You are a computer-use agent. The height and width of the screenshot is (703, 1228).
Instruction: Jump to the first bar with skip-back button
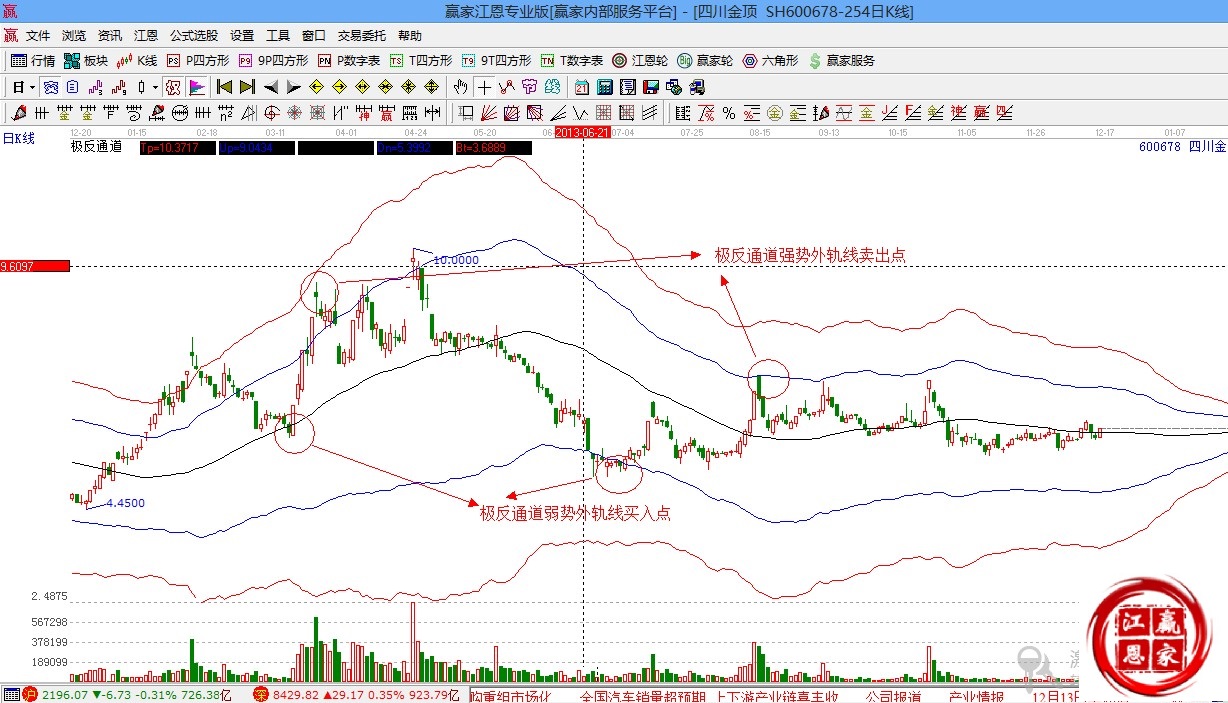click(x=225, y=87)
